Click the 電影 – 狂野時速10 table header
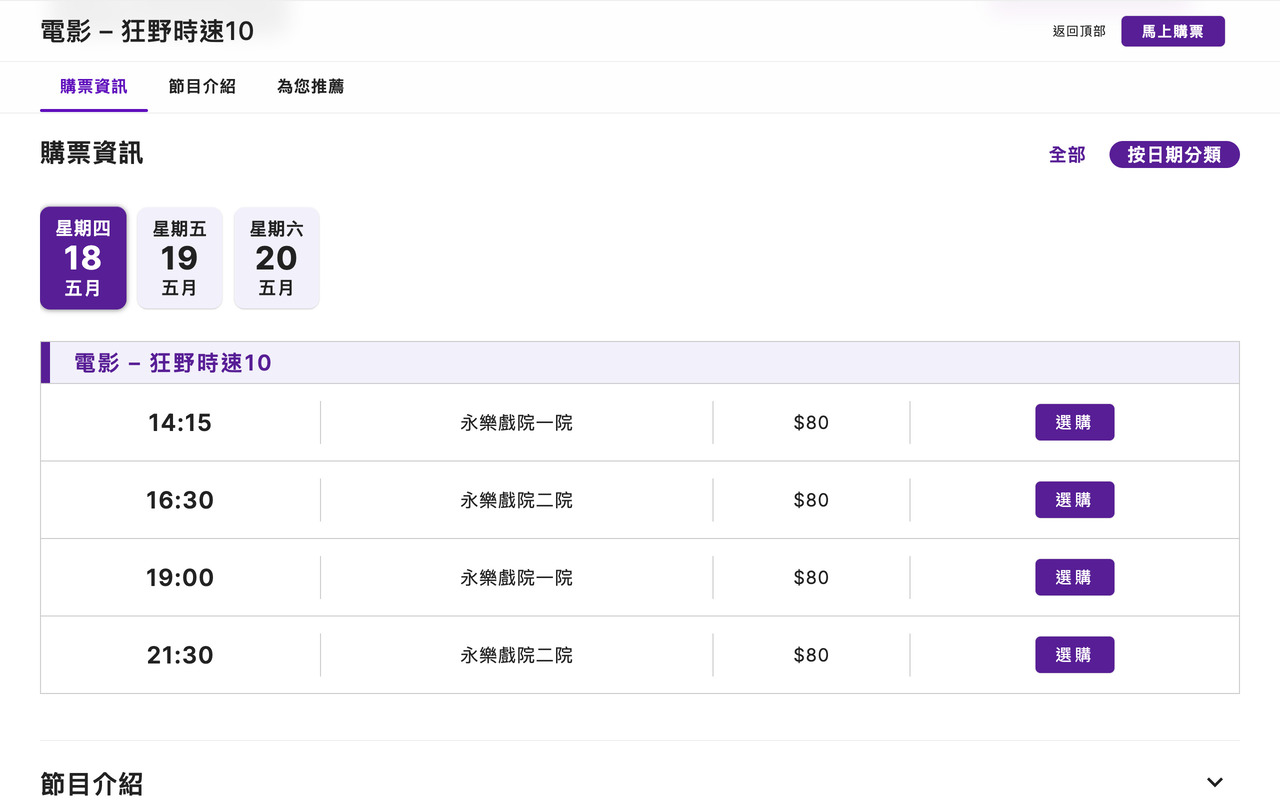Image resolution: width=1280 pixels, height=800 pixels. (640, 362)
